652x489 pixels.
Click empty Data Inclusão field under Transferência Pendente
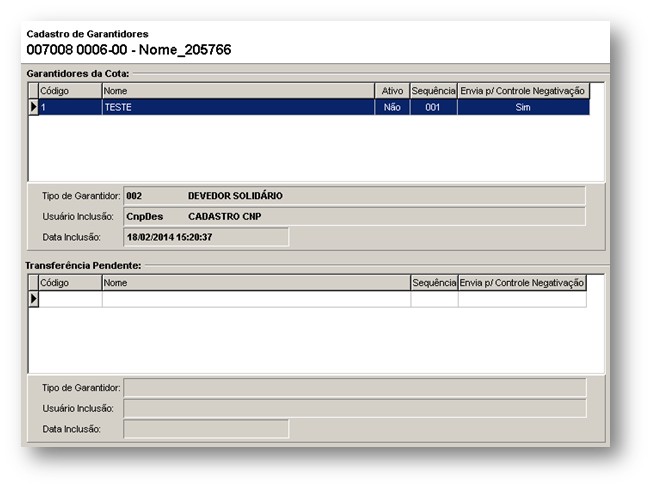tap(206, 429)
